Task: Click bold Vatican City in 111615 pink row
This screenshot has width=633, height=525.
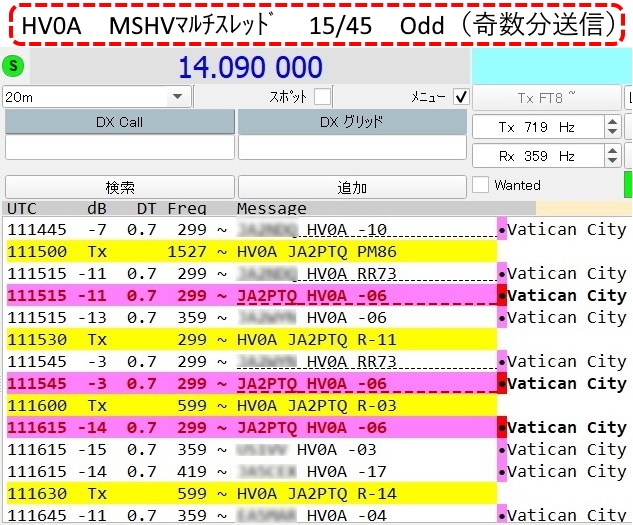Action: pos(567,427)
